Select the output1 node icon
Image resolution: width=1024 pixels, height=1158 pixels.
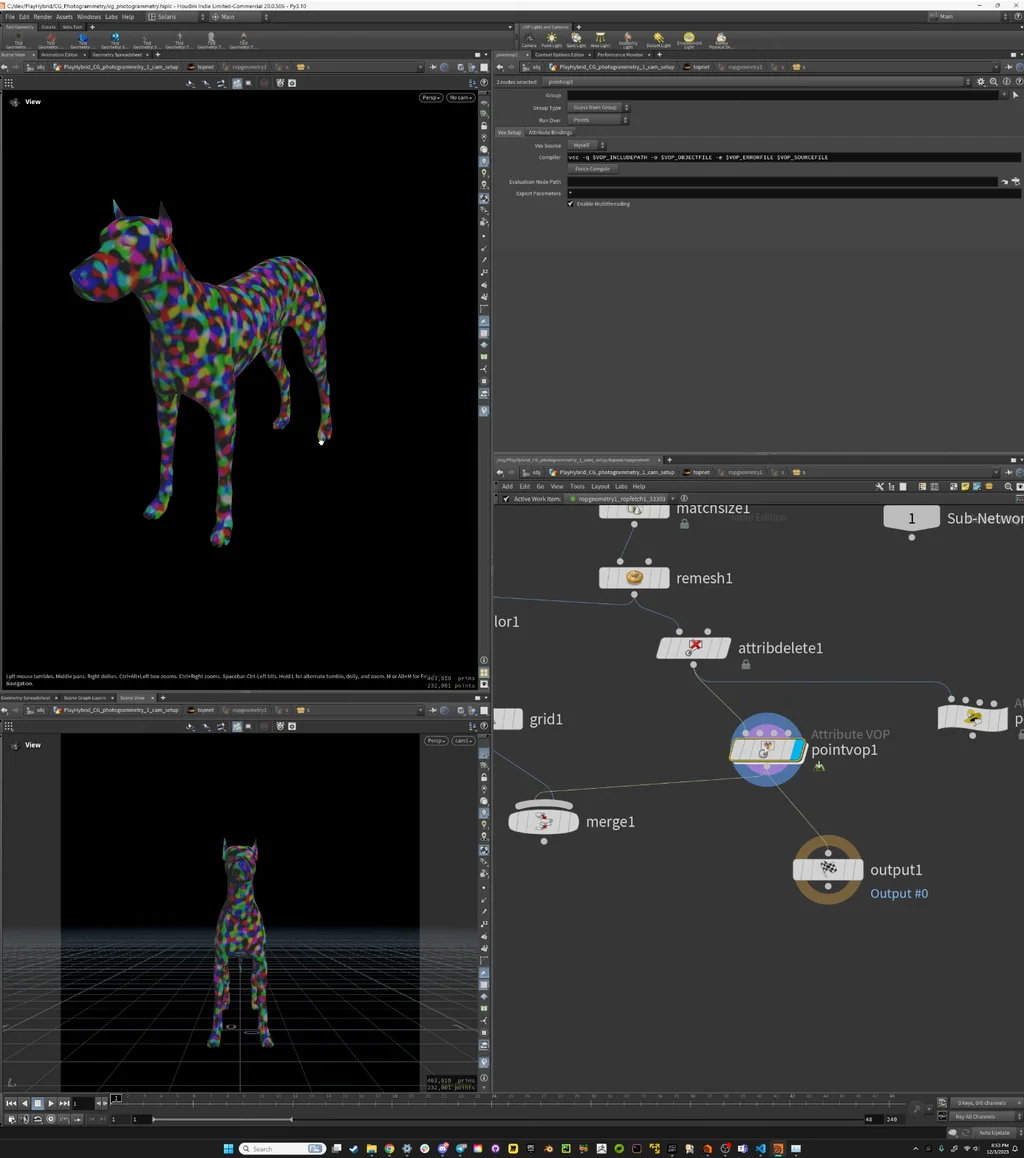coord(828,869)
